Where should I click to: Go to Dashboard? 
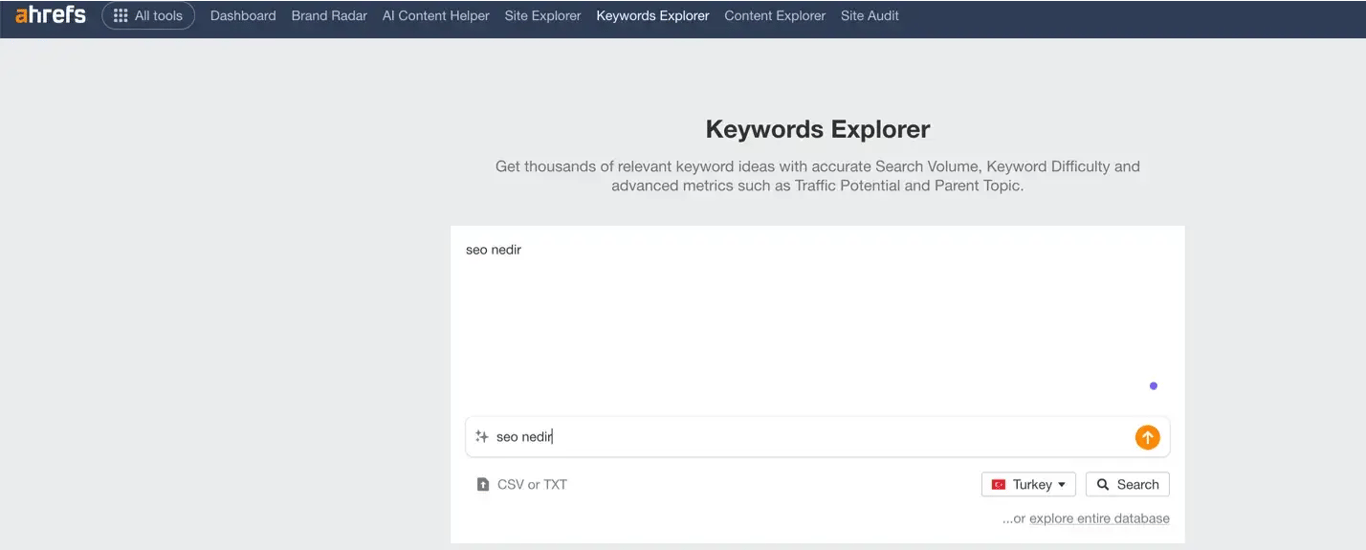click(x=243, y=16)
